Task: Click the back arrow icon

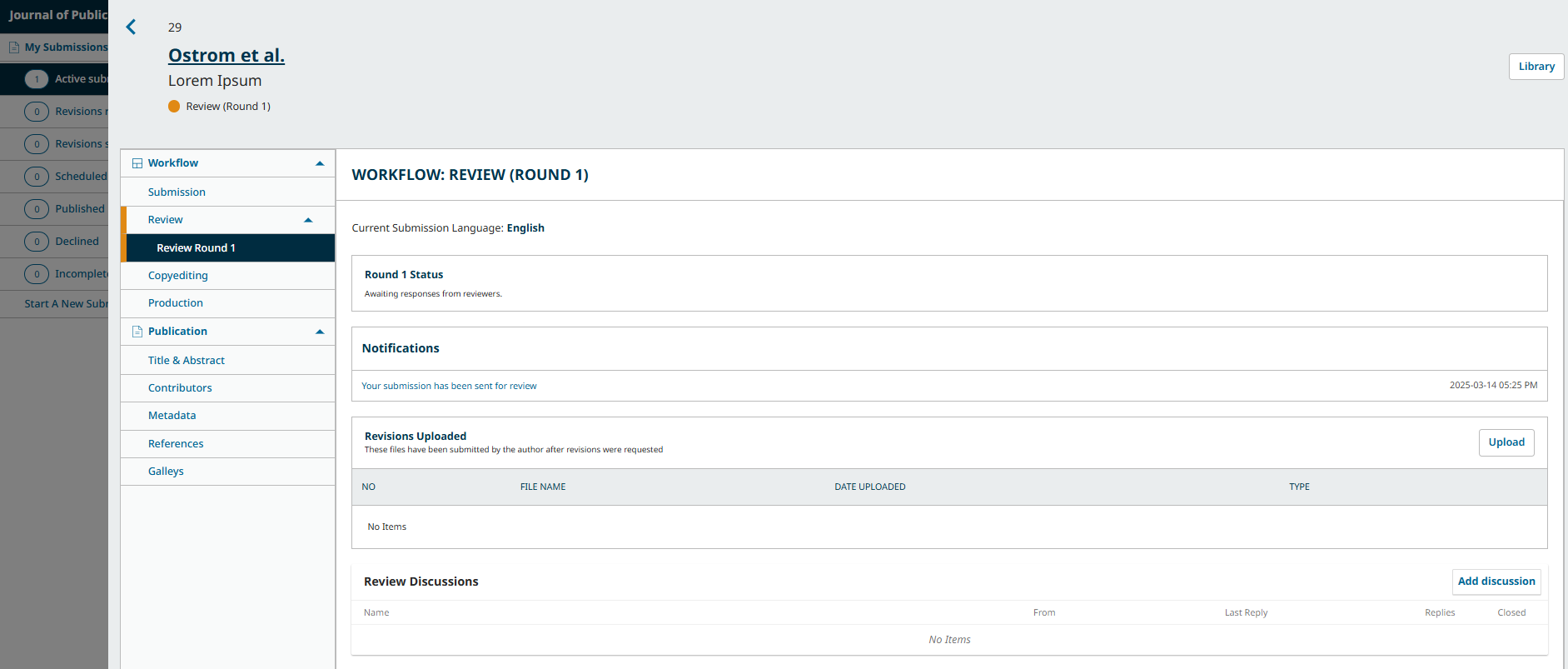Action: [131, 27]
